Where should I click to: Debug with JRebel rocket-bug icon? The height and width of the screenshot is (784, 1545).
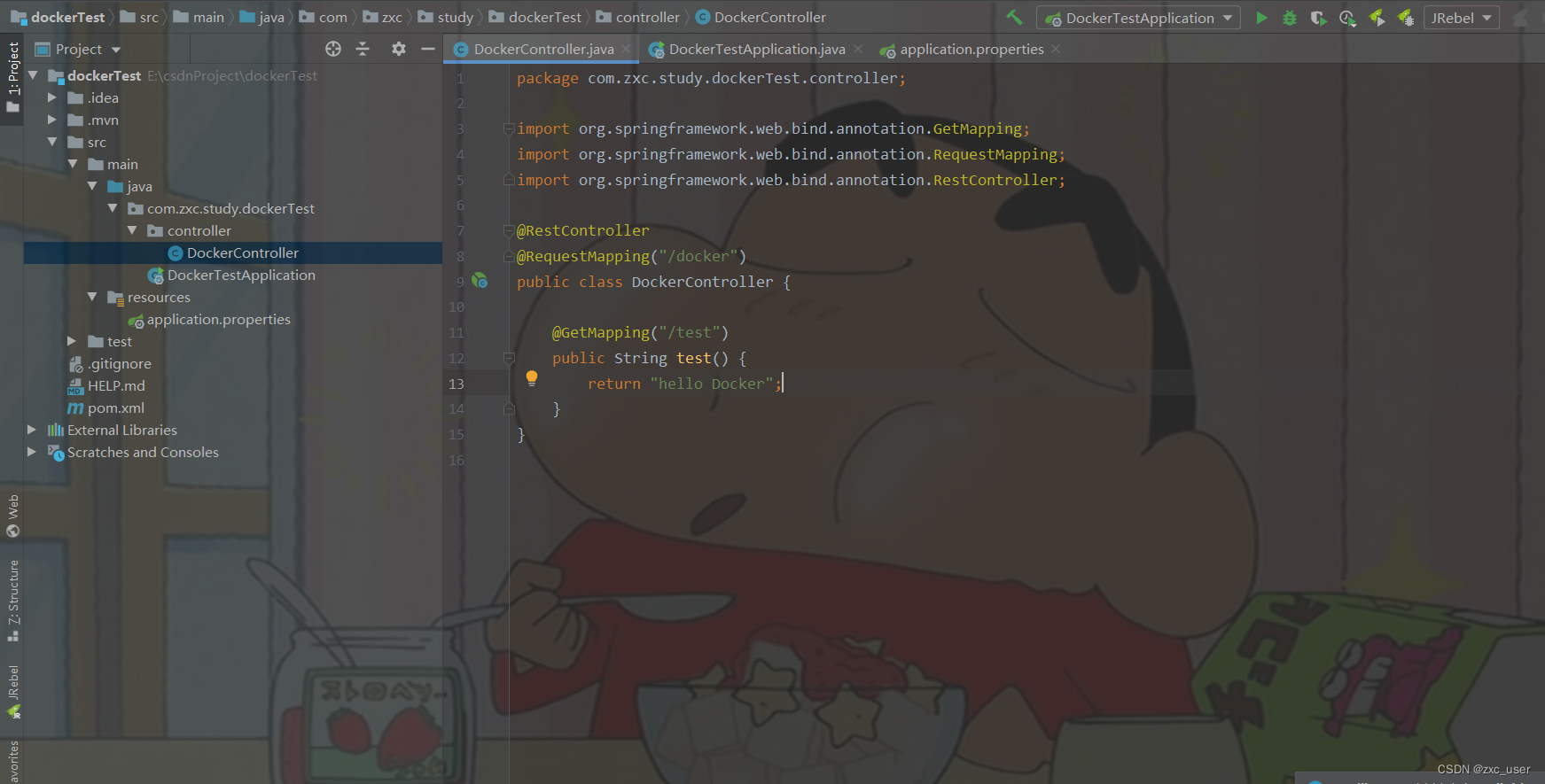coord(1405,18)
